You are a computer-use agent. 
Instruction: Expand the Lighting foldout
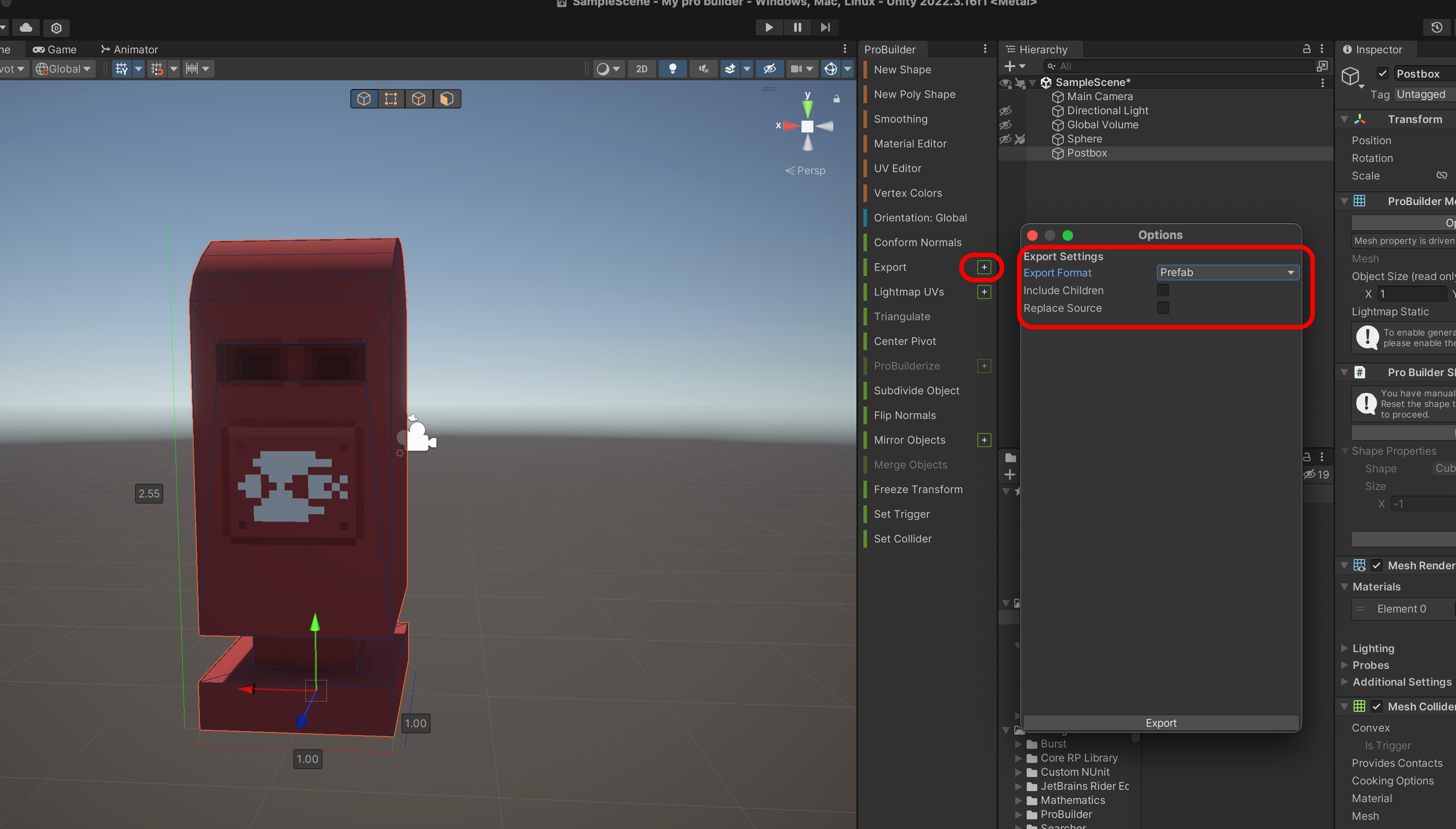[x=1344, y=649]
